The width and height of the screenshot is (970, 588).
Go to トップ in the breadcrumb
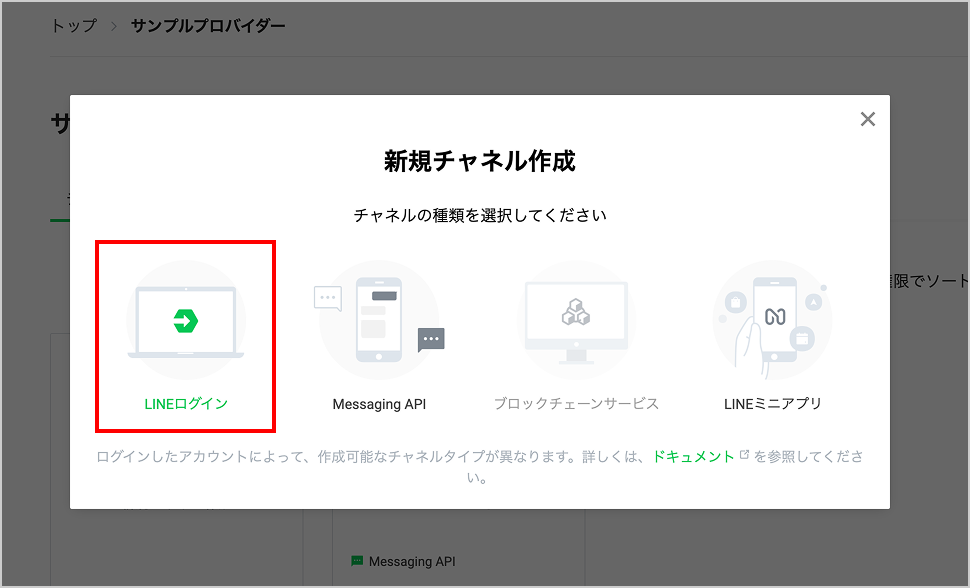pyautogui.click(x=74, y=25)
